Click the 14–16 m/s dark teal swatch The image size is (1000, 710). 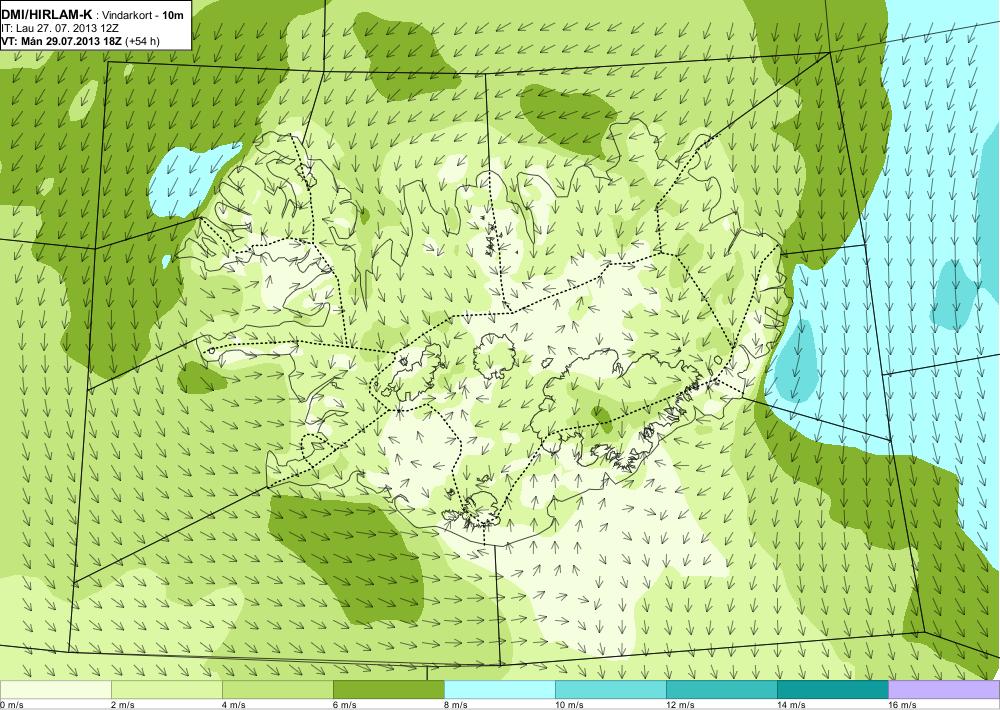tap(832, 690)
